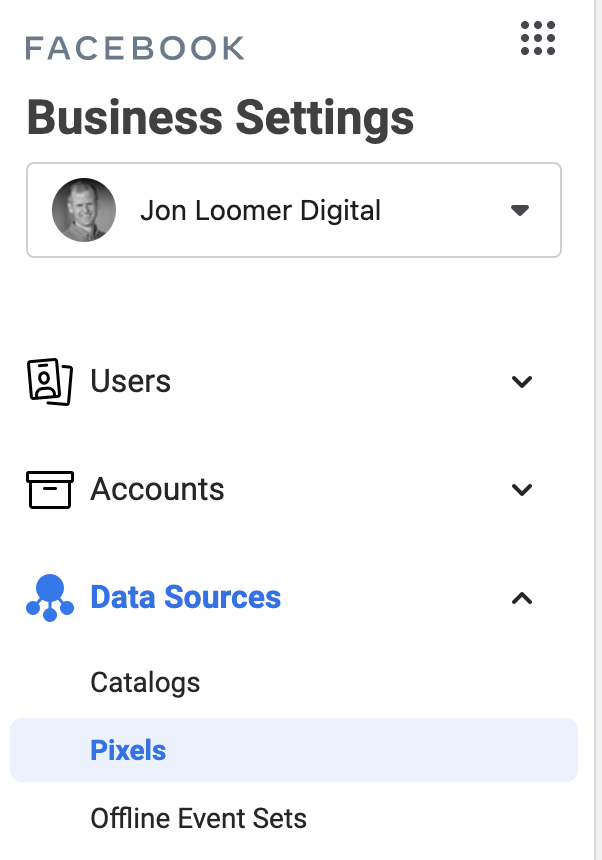The image size is (602, 860).
Task: Click the Business Settings heading
Action: point(220,117)
